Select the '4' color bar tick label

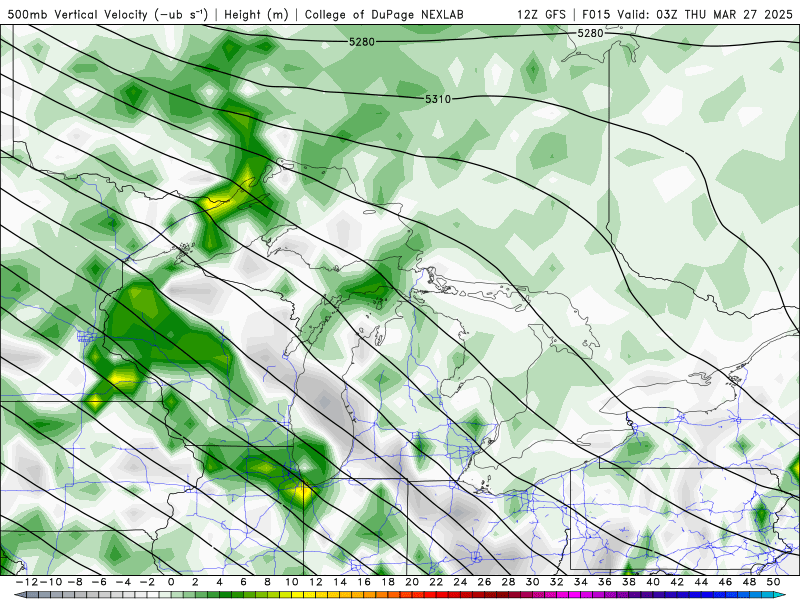219,582
